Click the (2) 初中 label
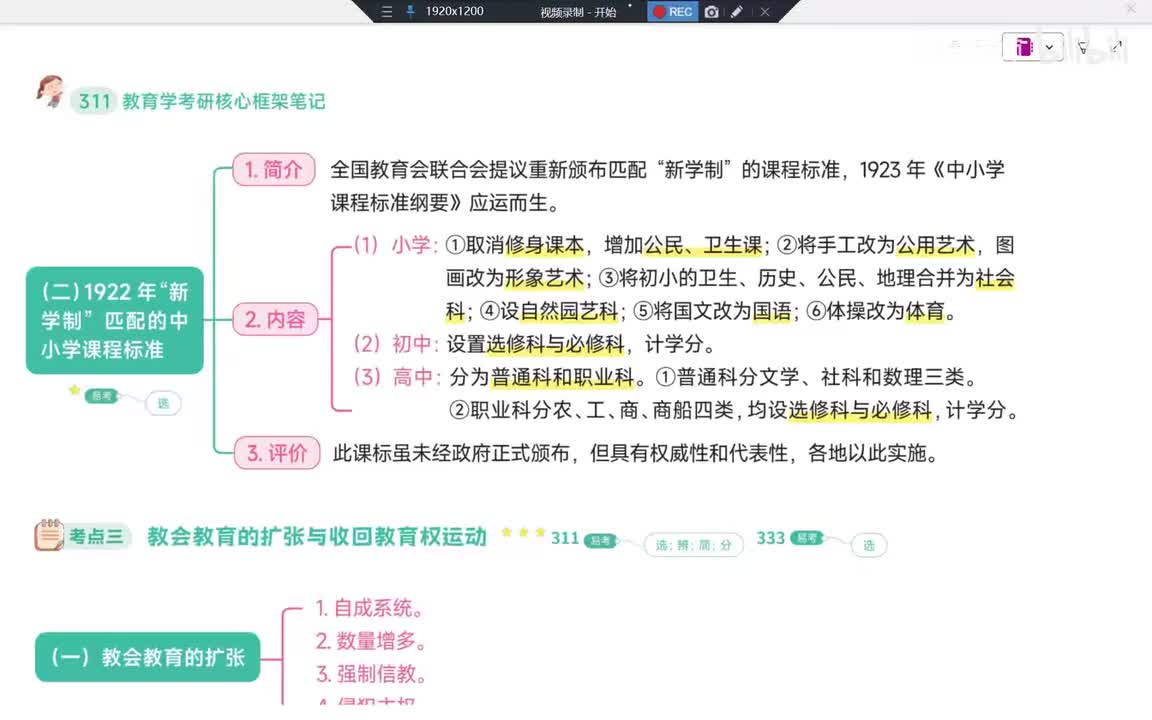This screenshot has width=1152, height=720. [396, 344]
